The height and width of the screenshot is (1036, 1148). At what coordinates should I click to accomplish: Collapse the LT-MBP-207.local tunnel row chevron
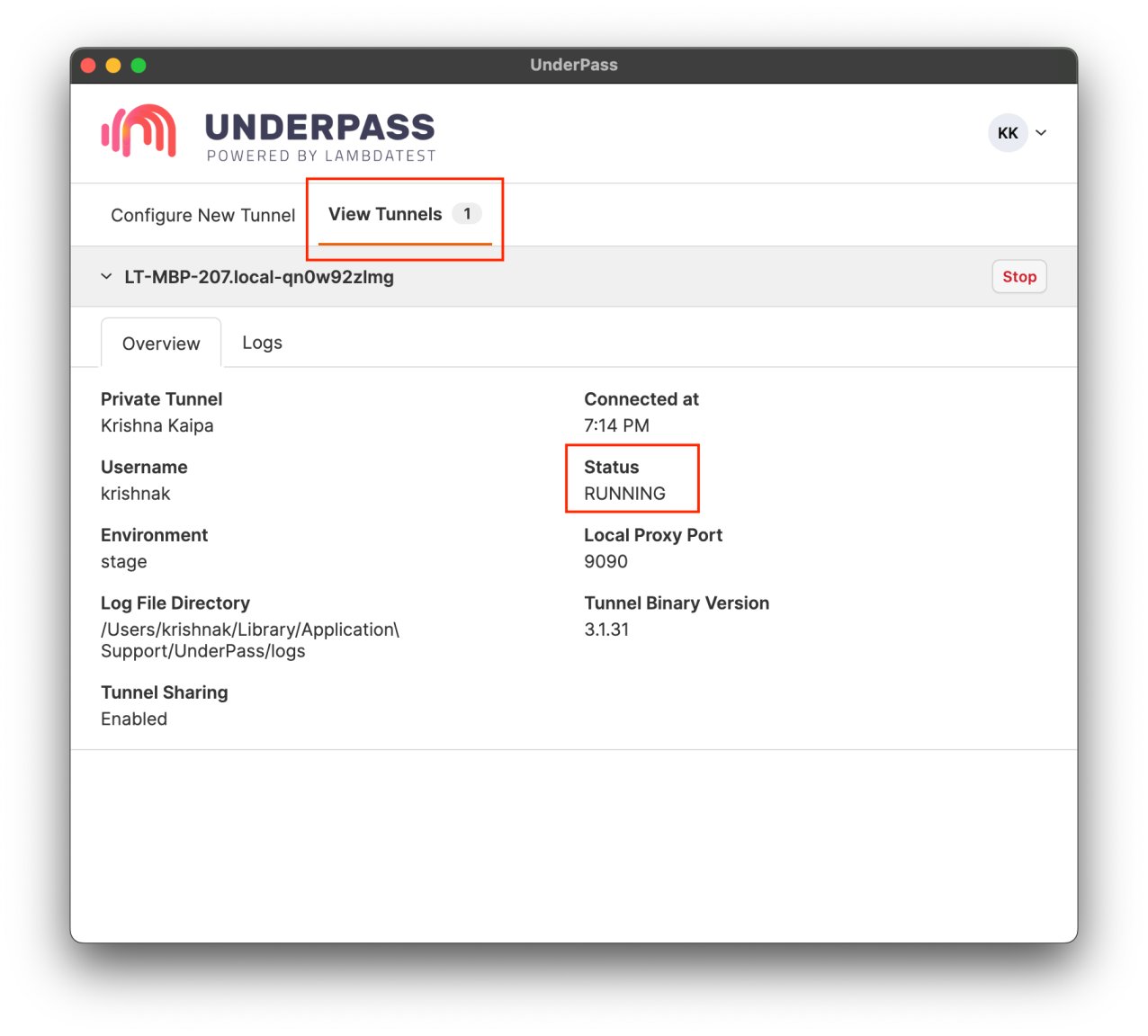coord(106,277)
